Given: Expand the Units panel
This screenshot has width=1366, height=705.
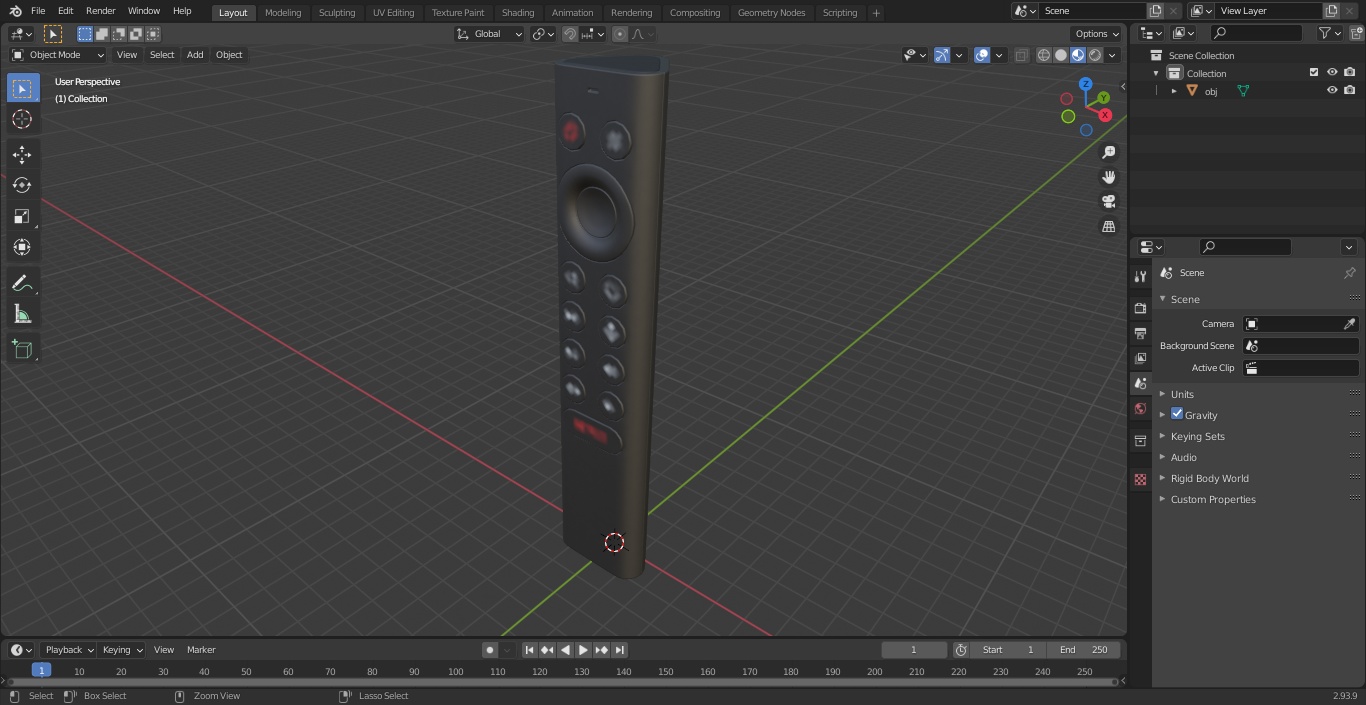Looking at the screenshot, I should coord(1182,394).
